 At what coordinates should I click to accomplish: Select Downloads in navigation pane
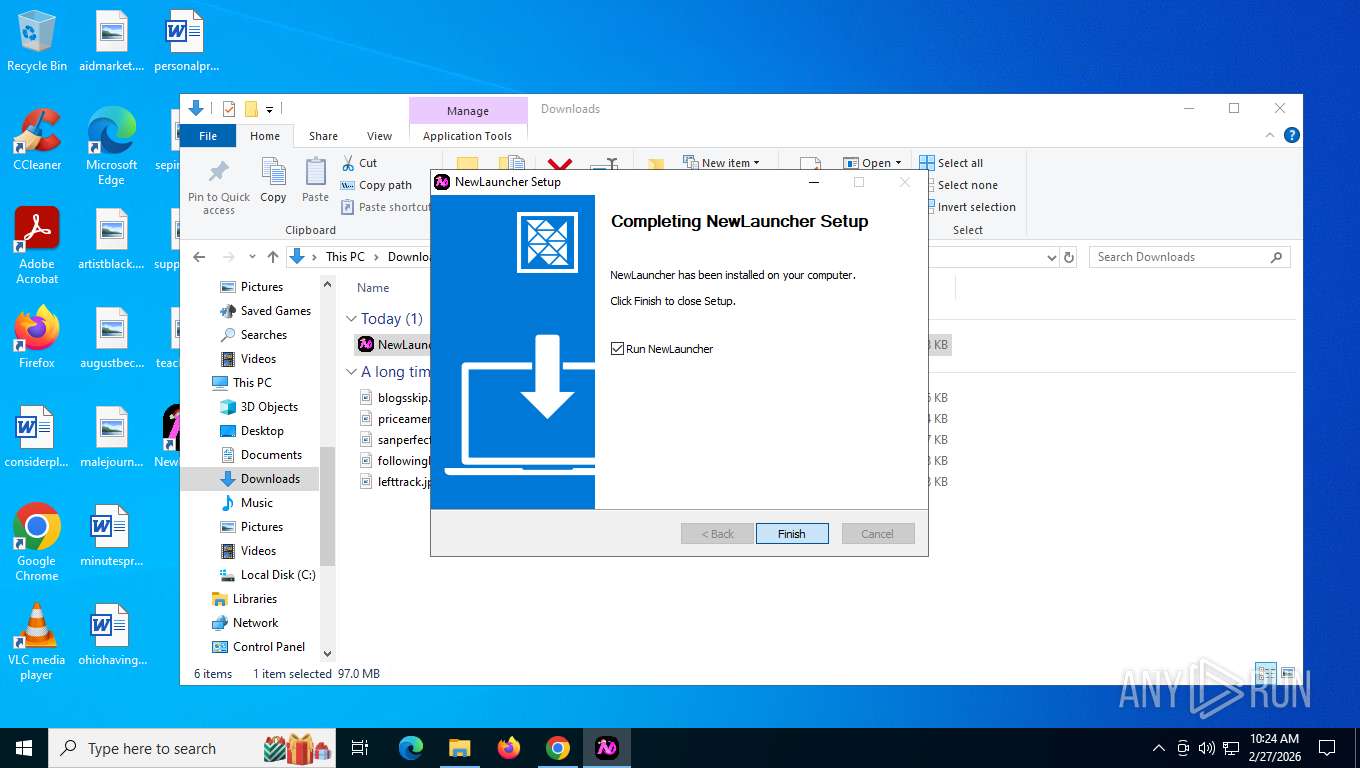click(250, 479)
